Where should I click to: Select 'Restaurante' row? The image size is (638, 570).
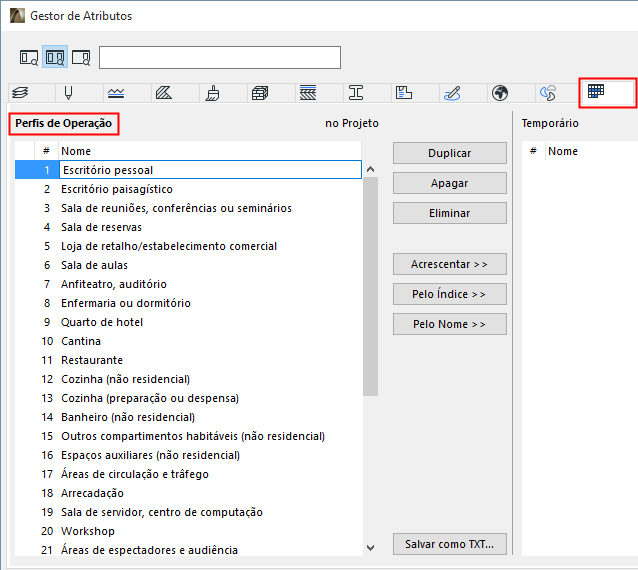pos(188,360)
